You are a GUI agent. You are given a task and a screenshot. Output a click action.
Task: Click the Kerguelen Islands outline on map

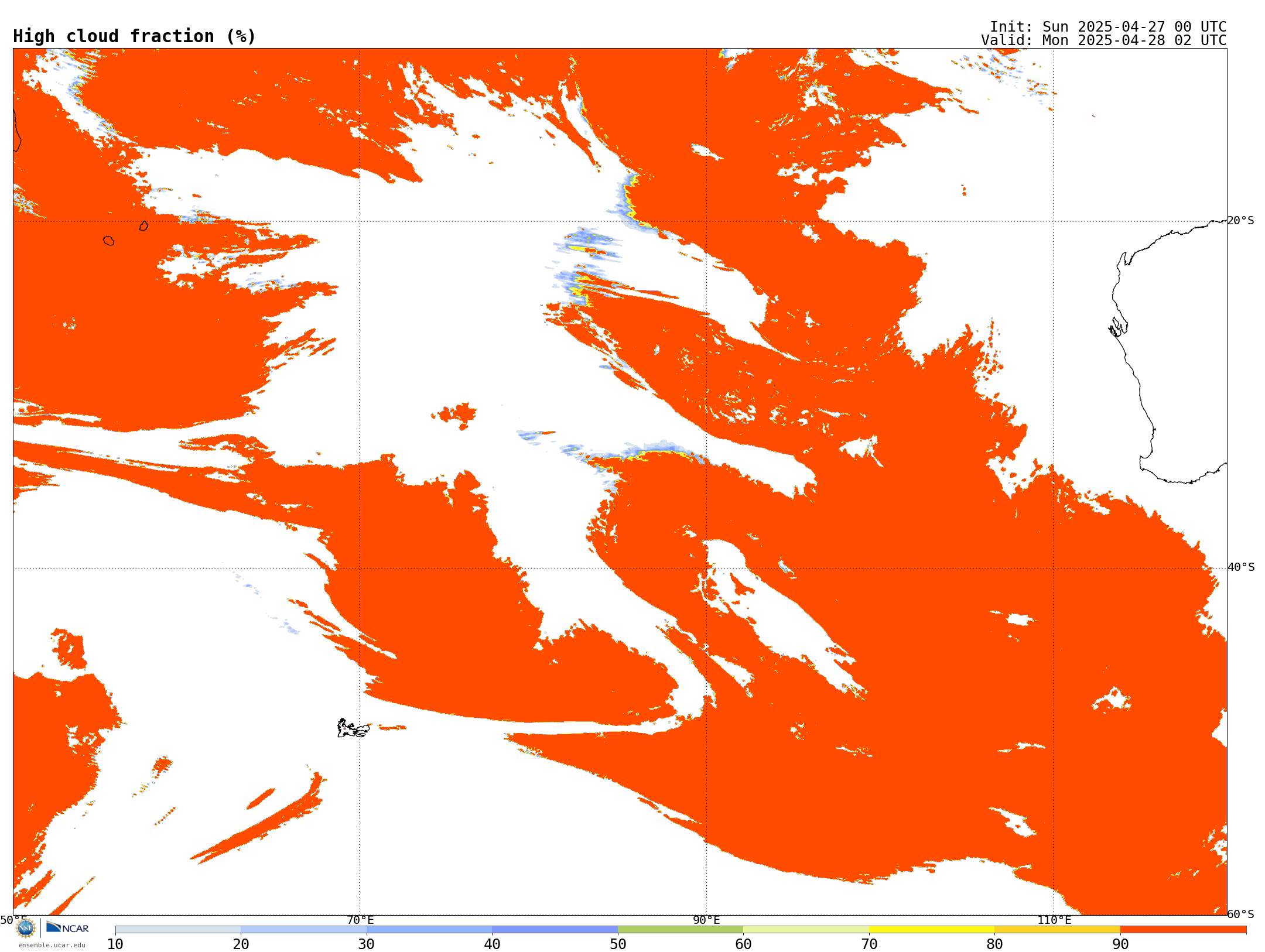(353, 728)
